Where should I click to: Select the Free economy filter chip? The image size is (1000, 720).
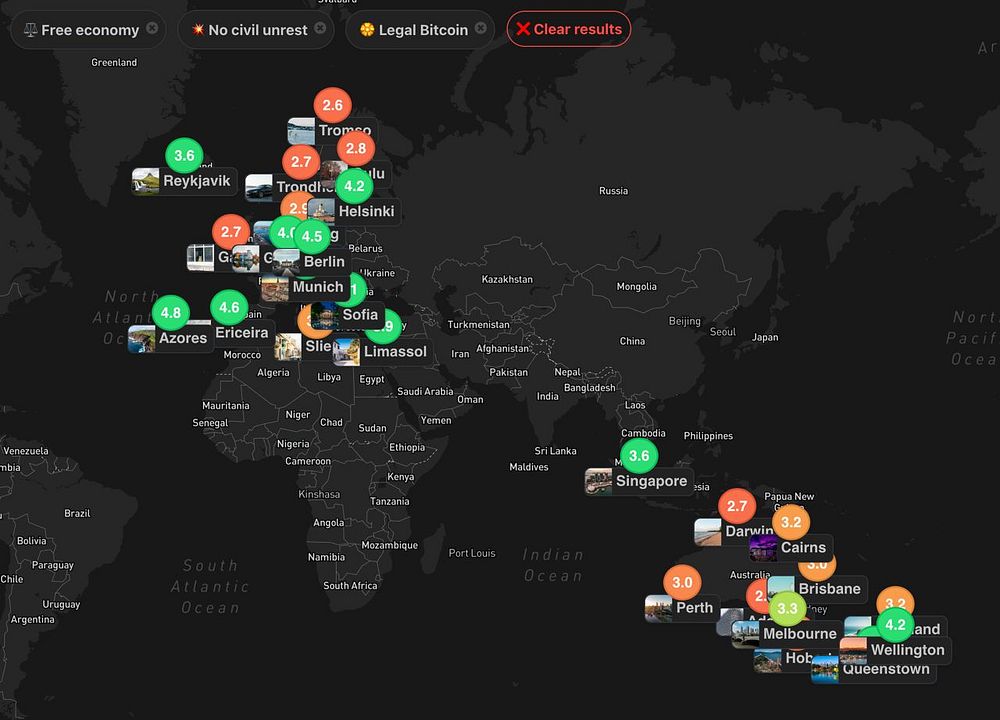pyautogui.click(x=88, y=29)
